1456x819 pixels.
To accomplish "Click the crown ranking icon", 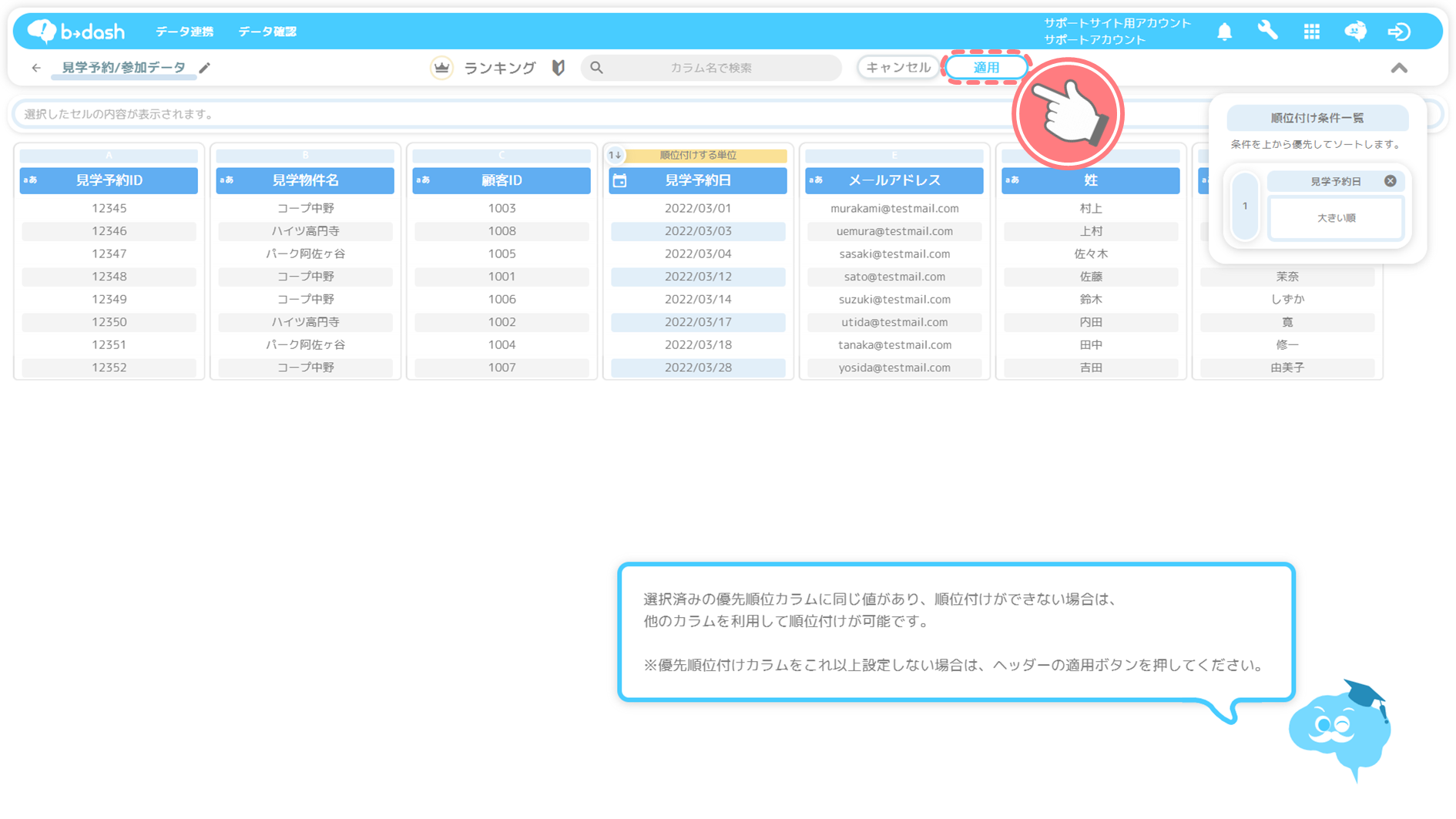I will click(441, 68).
